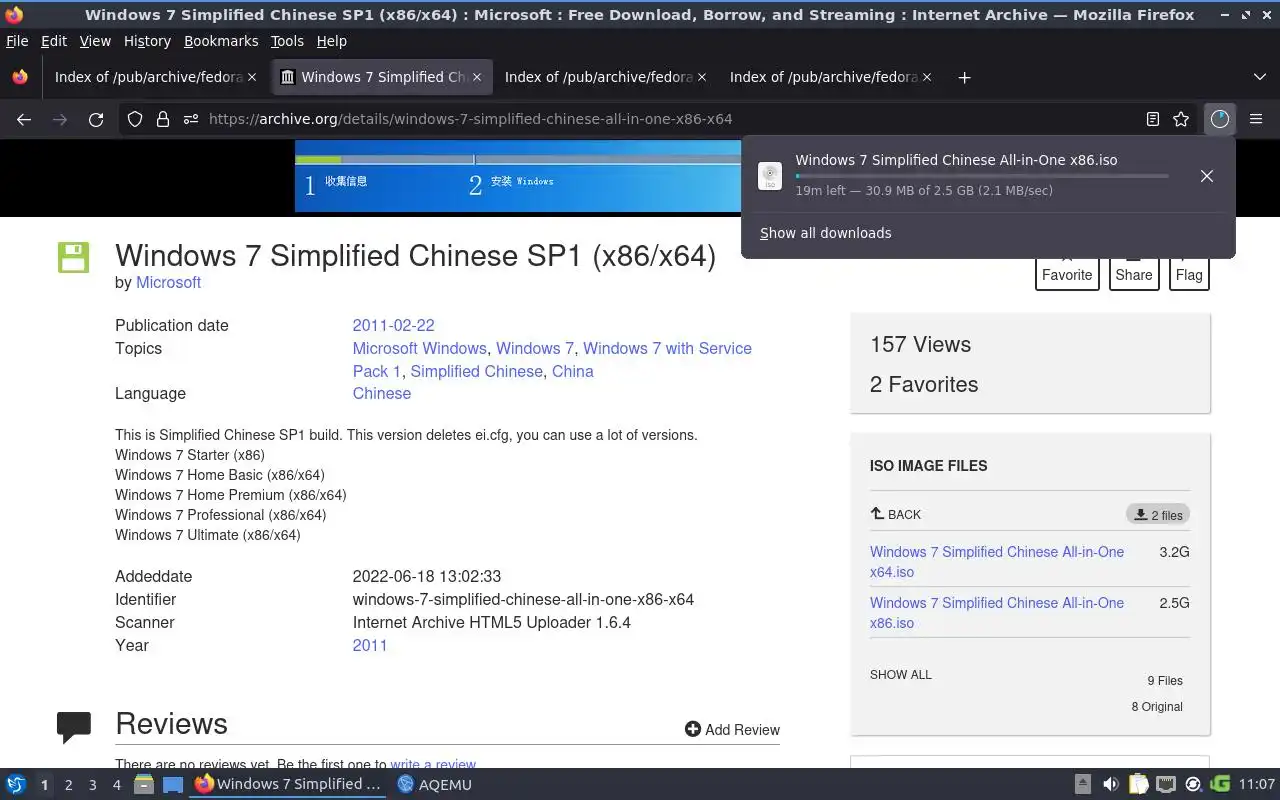This screenshot has height=800, width=1280.
Task: Open the Microsoft Windows topic link
Action: [x=419, y=348]
